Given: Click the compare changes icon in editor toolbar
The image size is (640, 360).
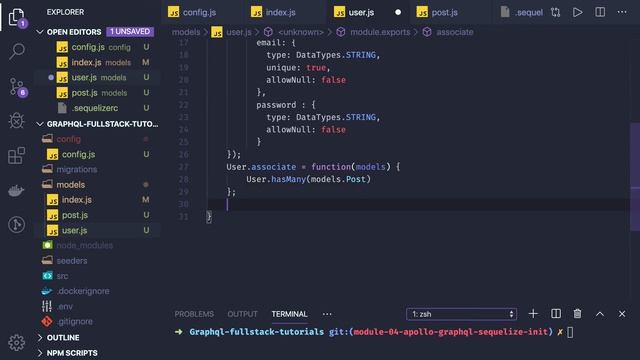Looking at the screenshot, I should coord(556,12).
